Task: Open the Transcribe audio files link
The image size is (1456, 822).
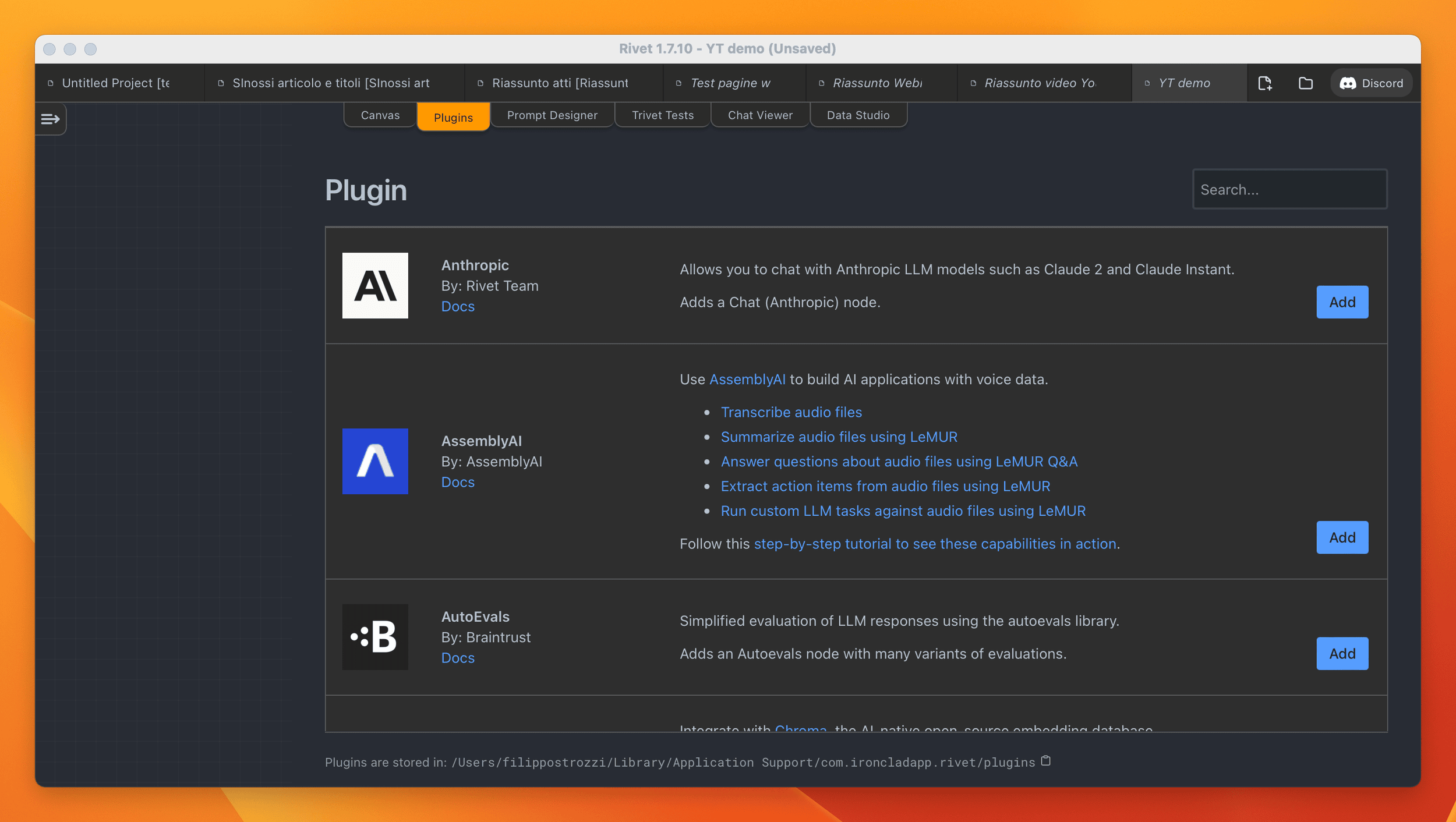Action: [791, 412]
